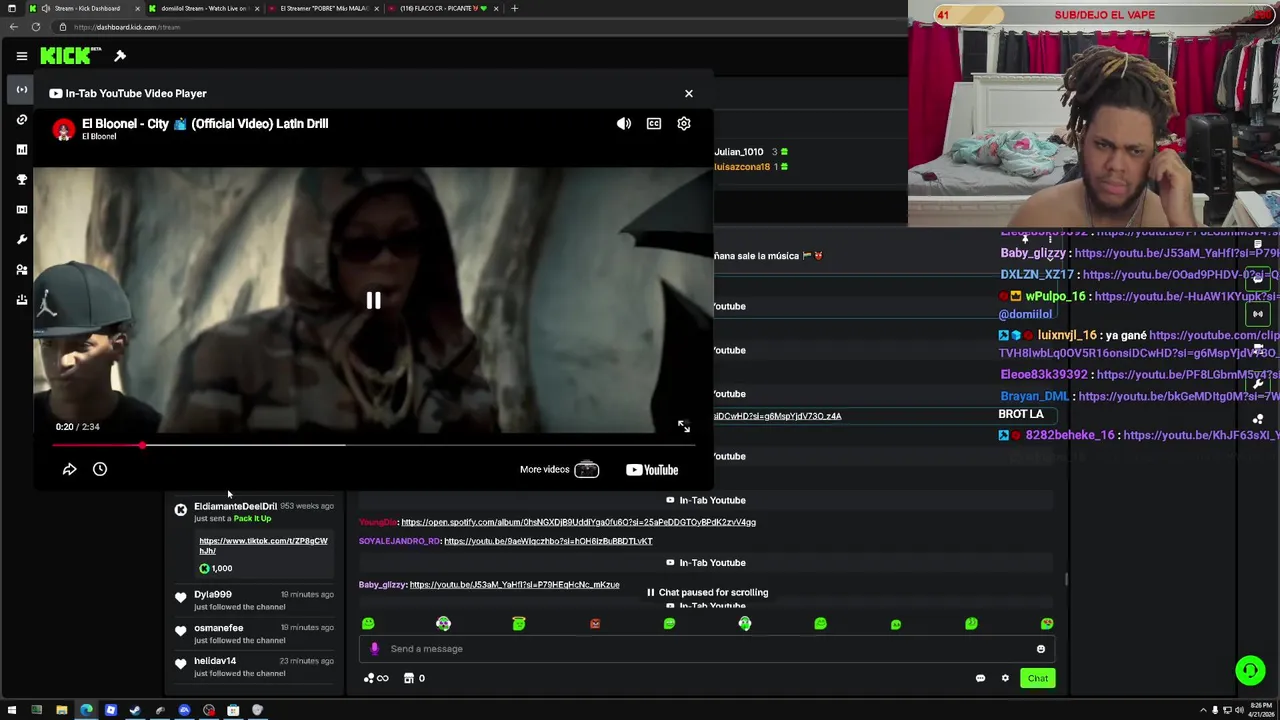
Task: Click the green support chat bubble icon
Action: (x=1250, y=670)
